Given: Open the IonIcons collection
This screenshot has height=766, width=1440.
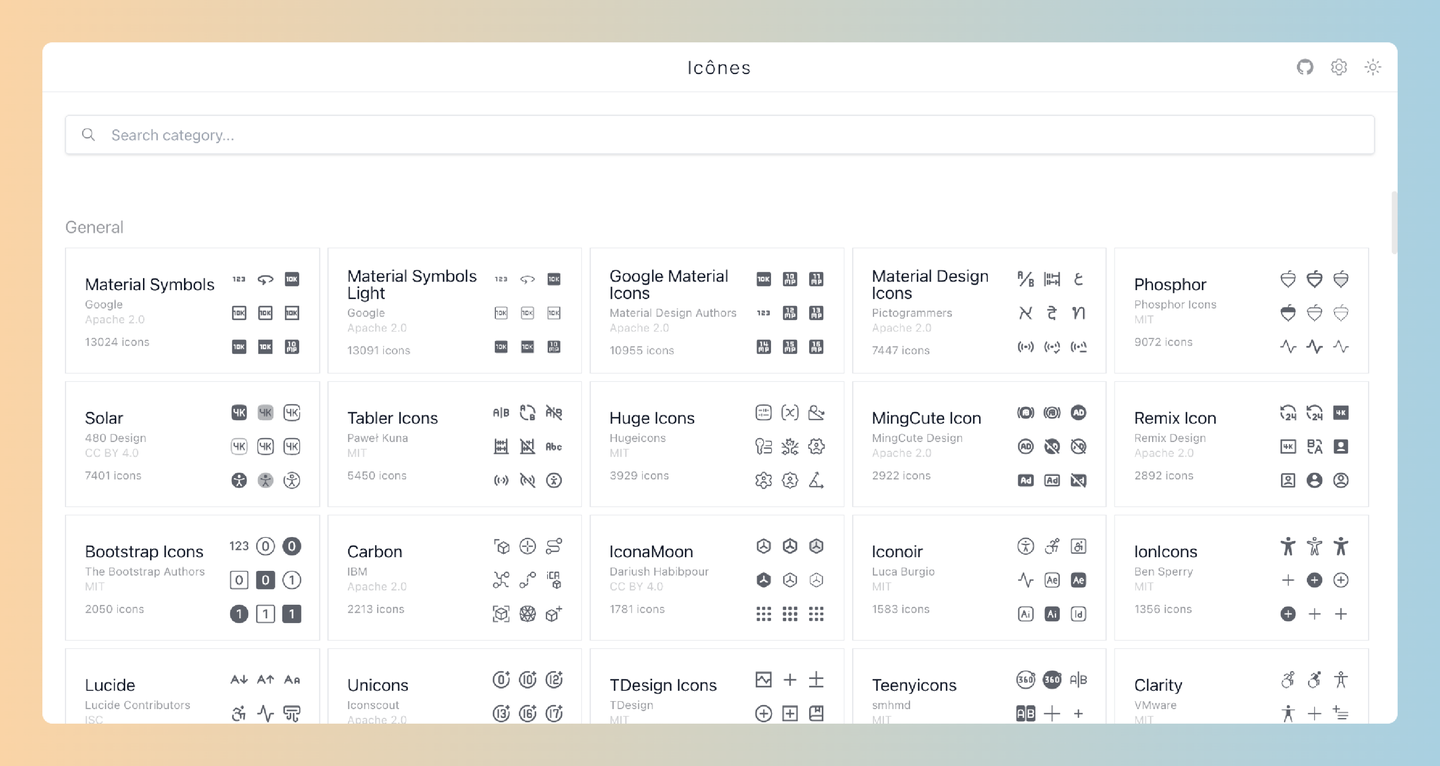Looking at the screenshot, I should click(1241, 577).
